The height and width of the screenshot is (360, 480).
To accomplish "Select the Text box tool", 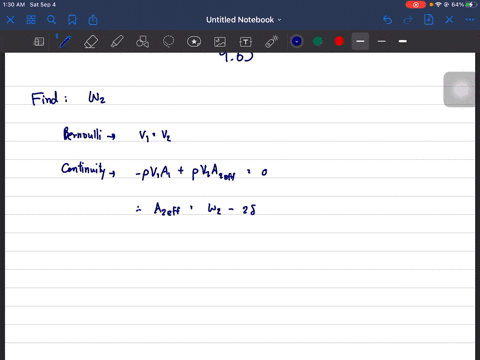I will [x=246, y=42].
